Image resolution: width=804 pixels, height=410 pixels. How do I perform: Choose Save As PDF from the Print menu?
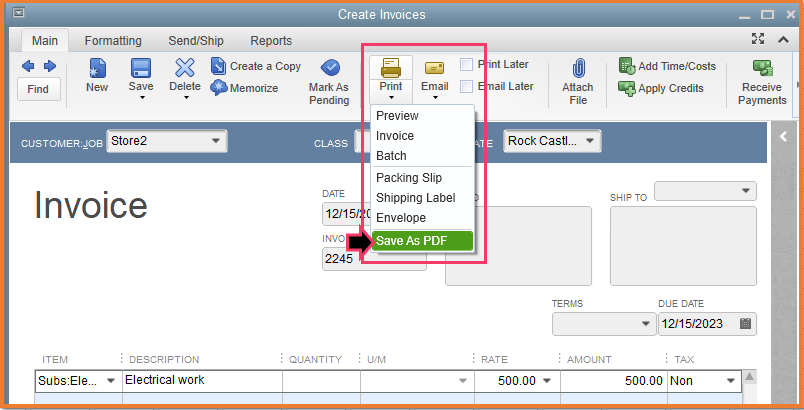pos(423,241)
